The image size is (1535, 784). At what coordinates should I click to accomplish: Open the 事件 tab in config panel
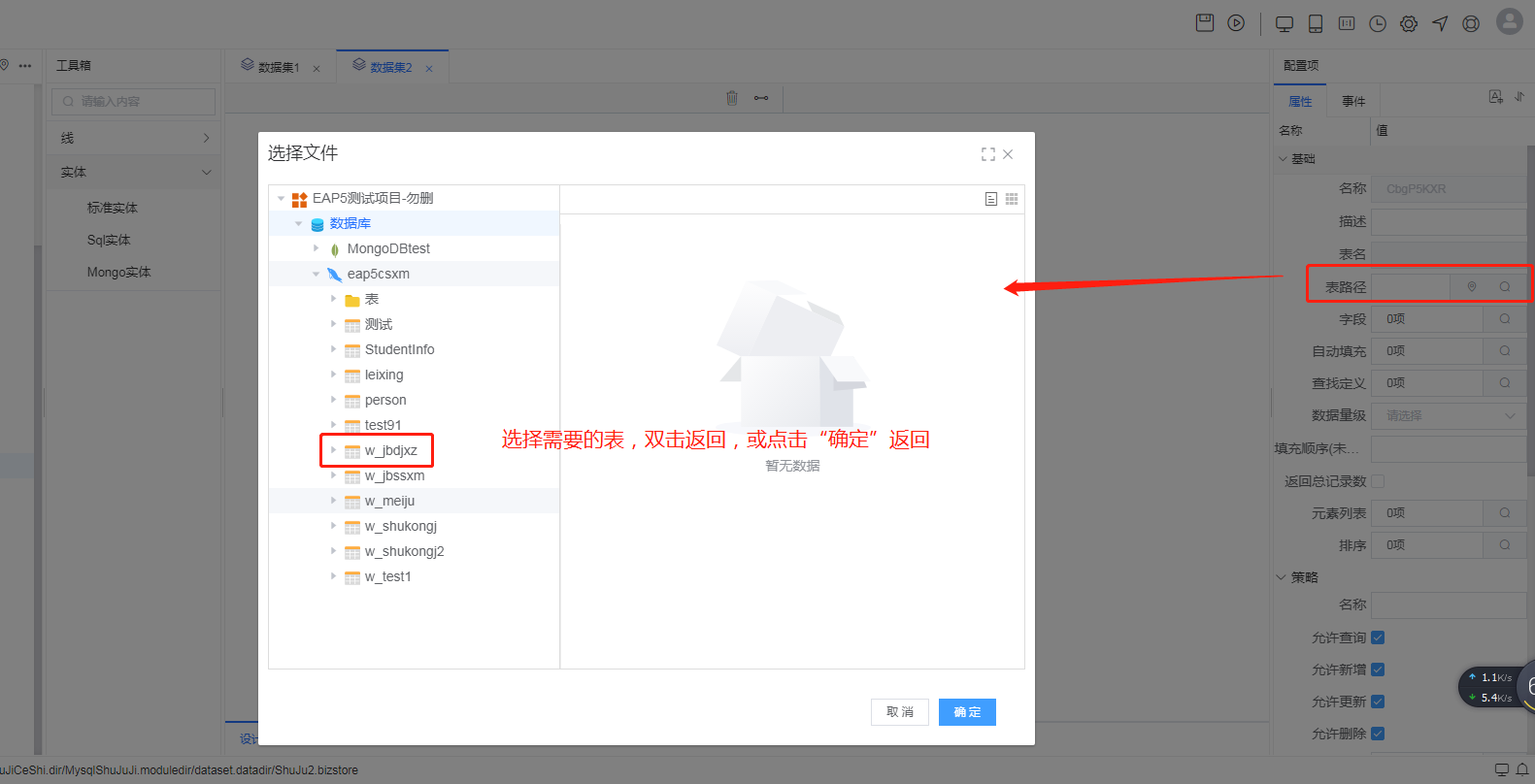pos(1353,102)
